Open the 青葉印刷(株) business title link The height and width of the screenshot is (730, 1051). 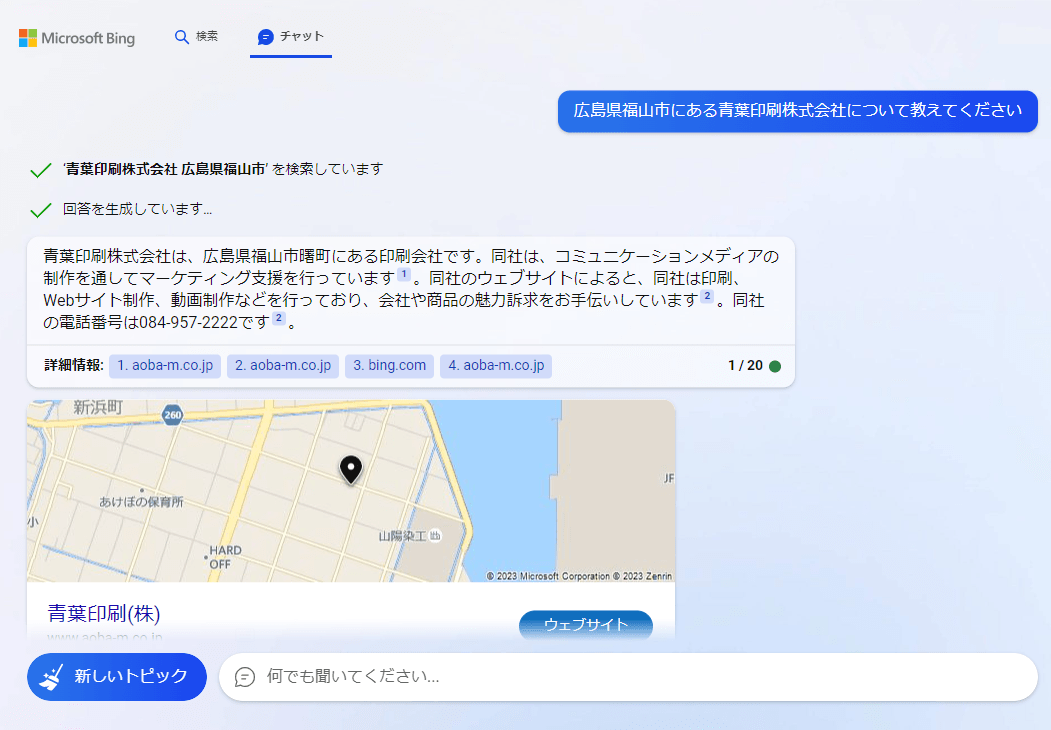(104, 613)
